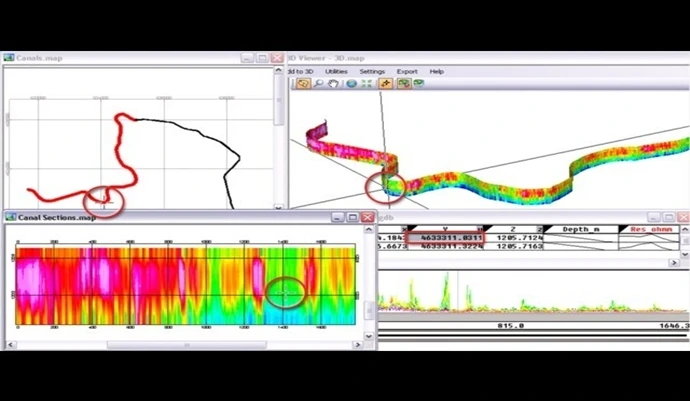Open the Help menu

pos(437,72)
